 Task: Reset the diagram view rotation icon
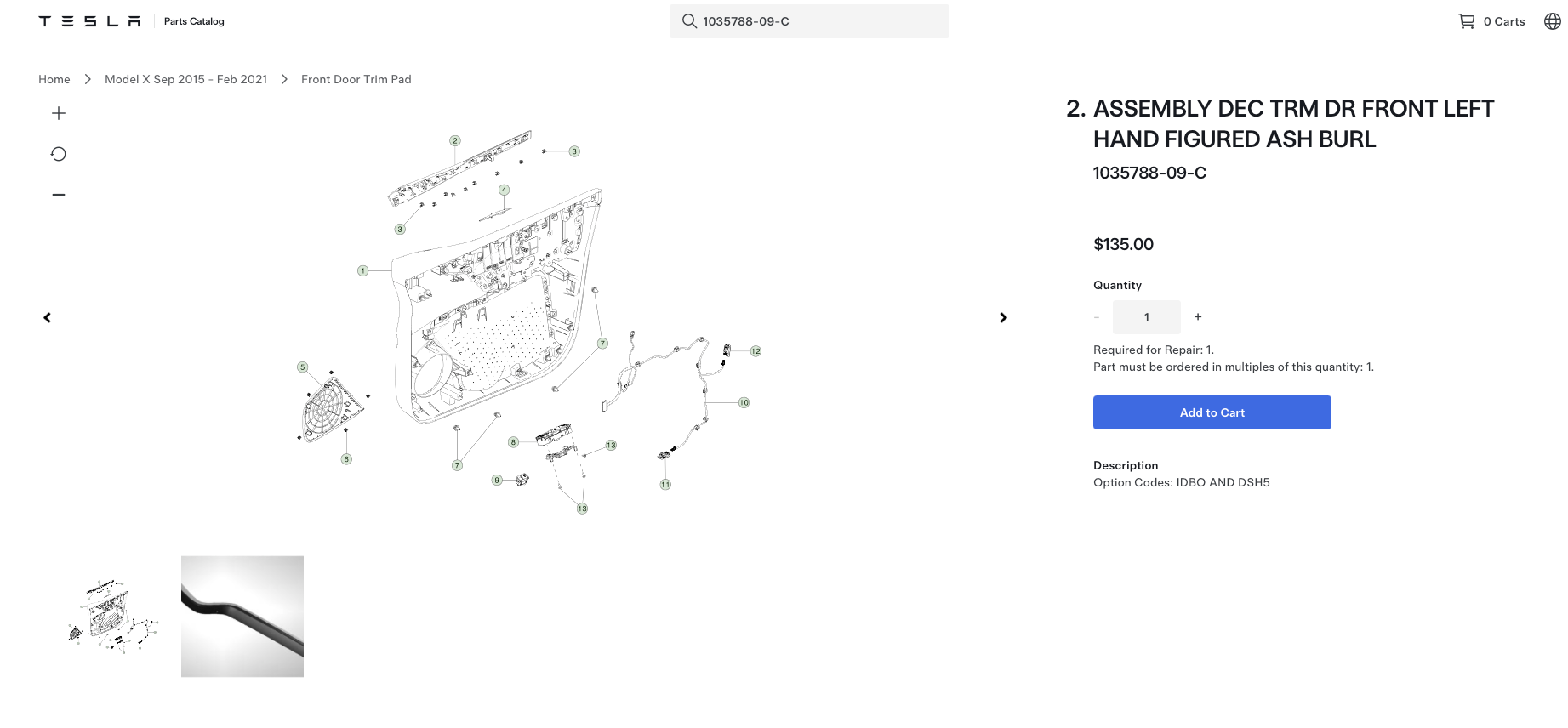click(x=59, y=154)
